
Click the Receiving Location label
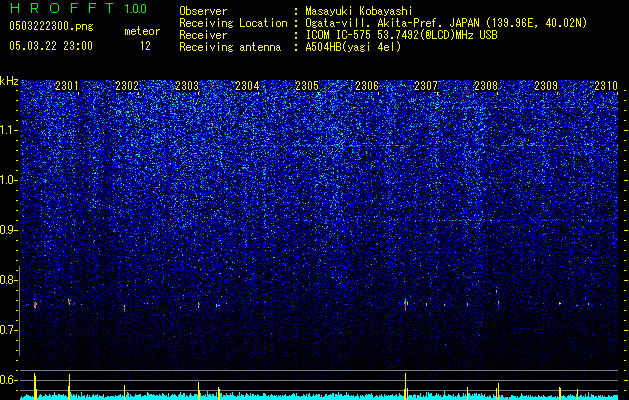tap(233, 23)
